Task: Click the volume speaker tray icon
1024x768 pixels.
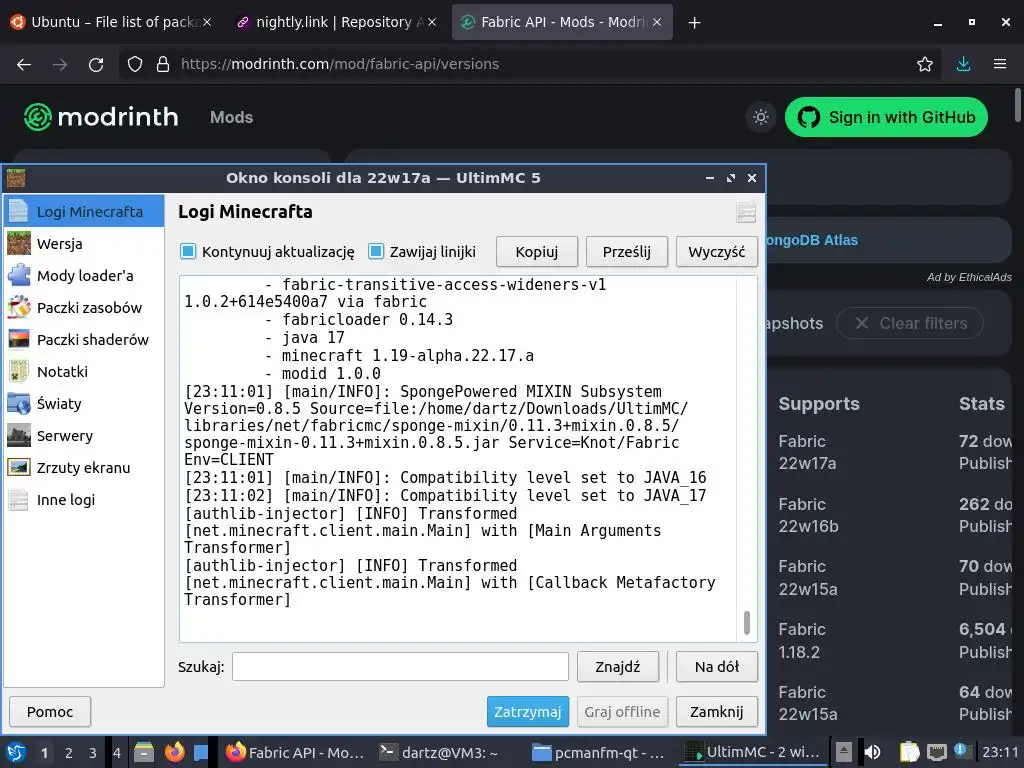Action: click(872, 752)
